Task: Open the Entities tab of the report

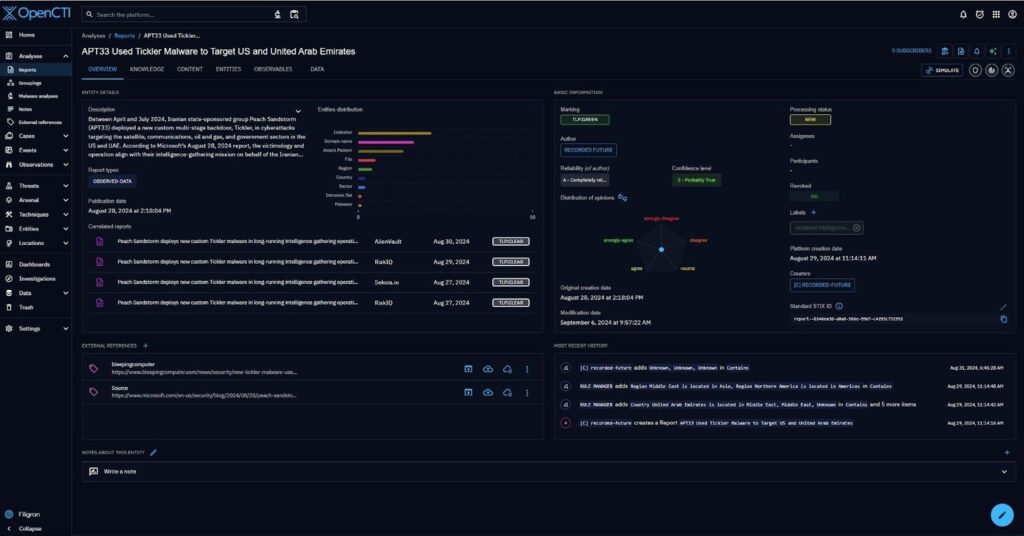Action: click(x=229, y=69)
